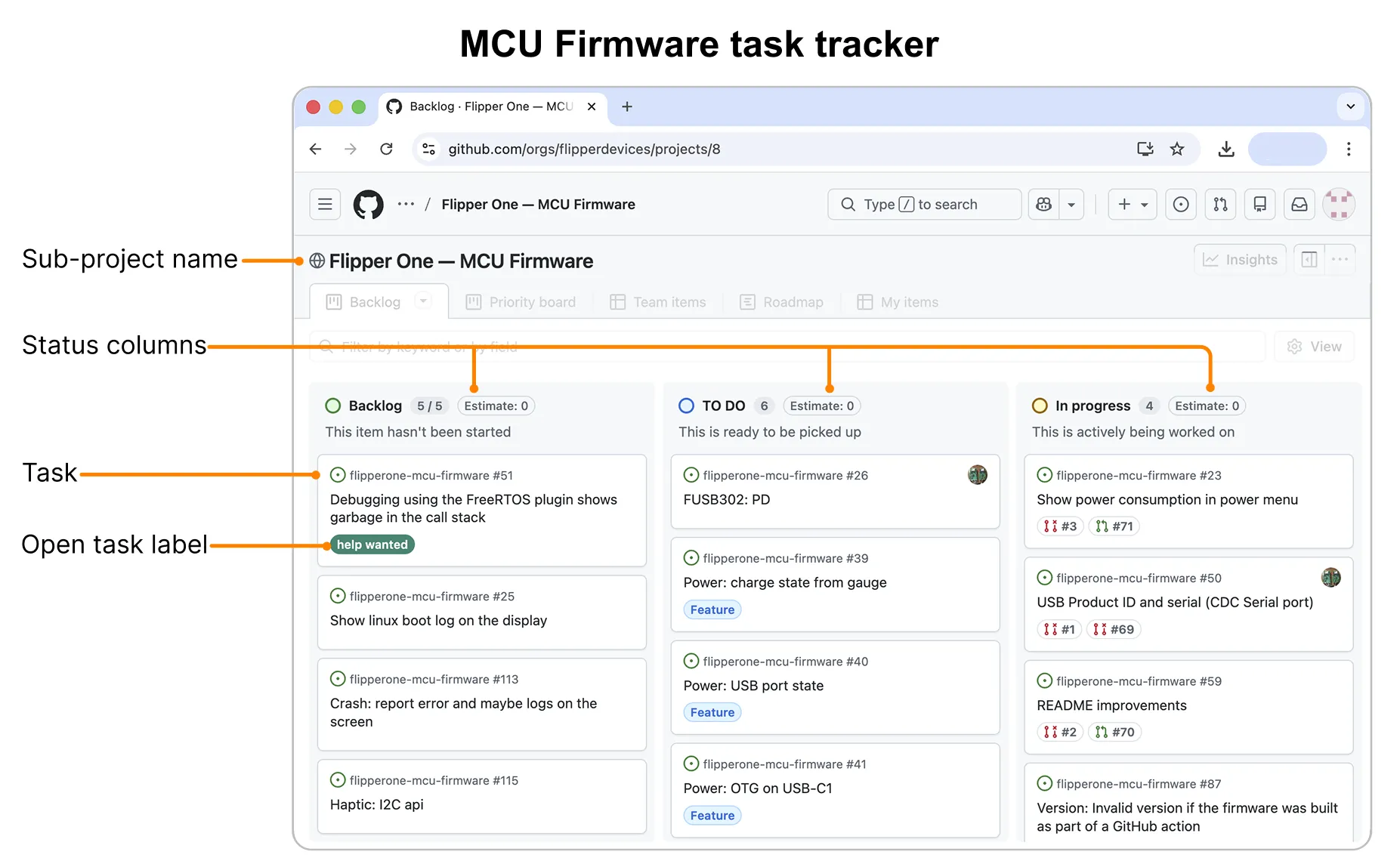Switch to the Team items tab
The image size is (1400, 867).
click(x=657, y=302)
